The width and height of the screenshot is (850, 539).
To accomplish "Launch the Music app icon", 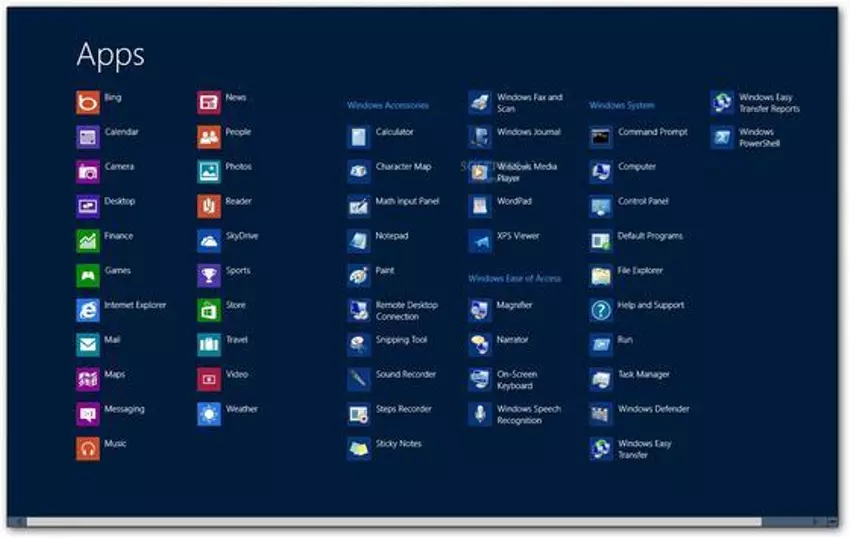I will (88, 449).
